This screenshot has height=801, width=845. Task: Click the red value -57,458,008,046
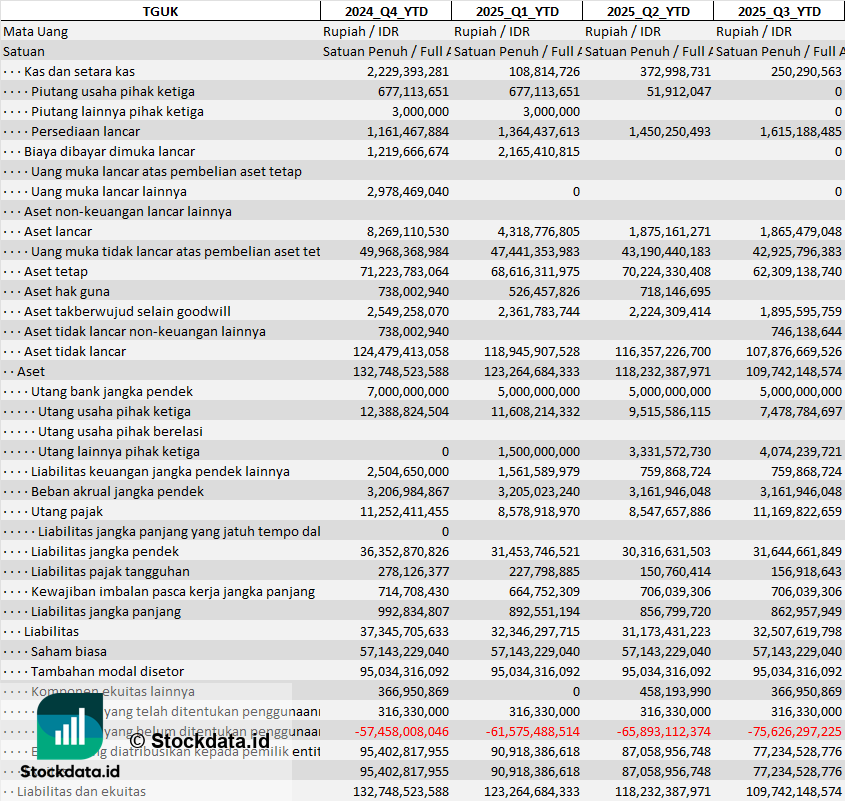click(x=402, y=731)
